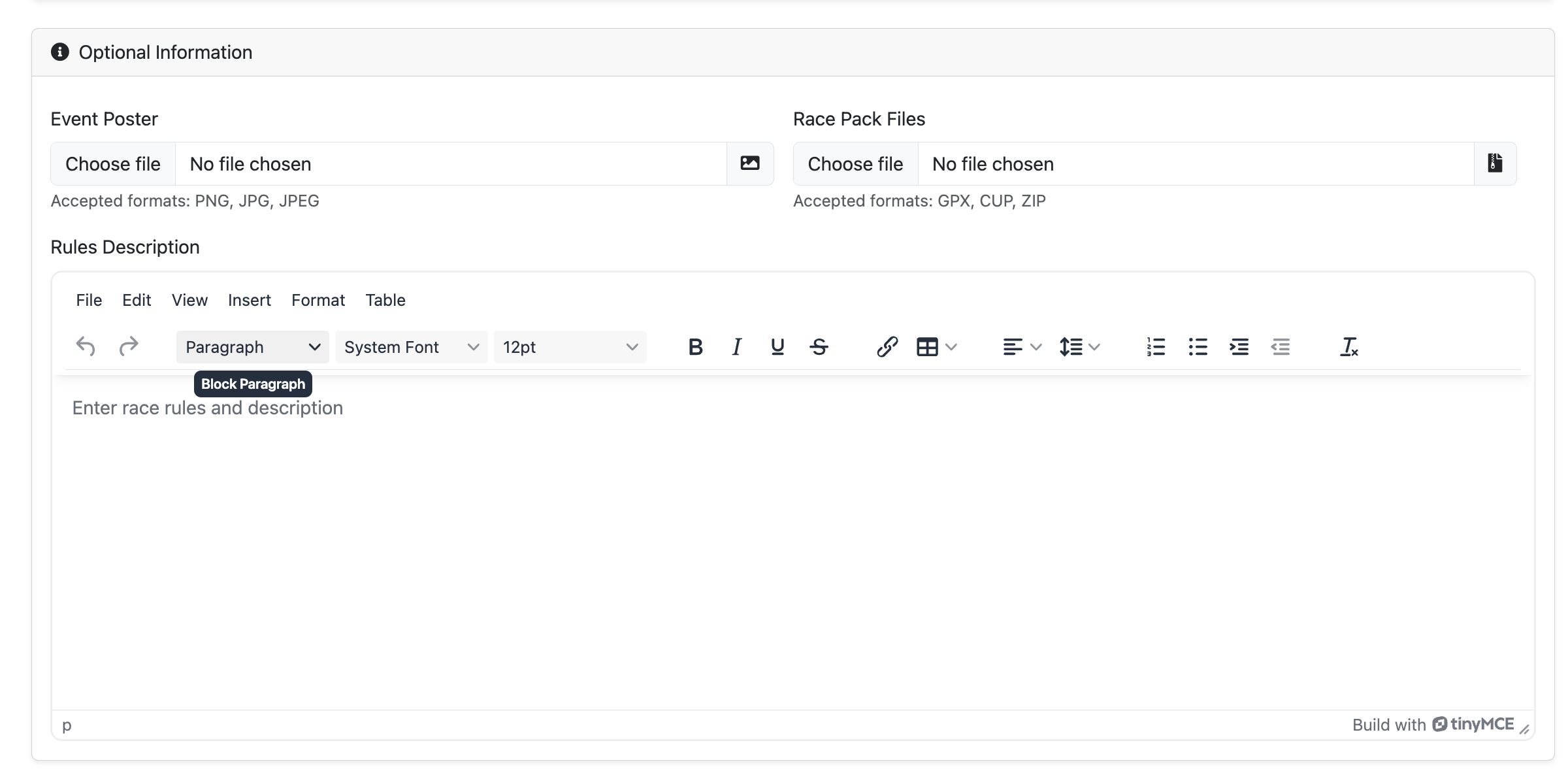Click the Underline formatting icon
Viewport: 1568px width, 779px height.
[x=778, y=347]
